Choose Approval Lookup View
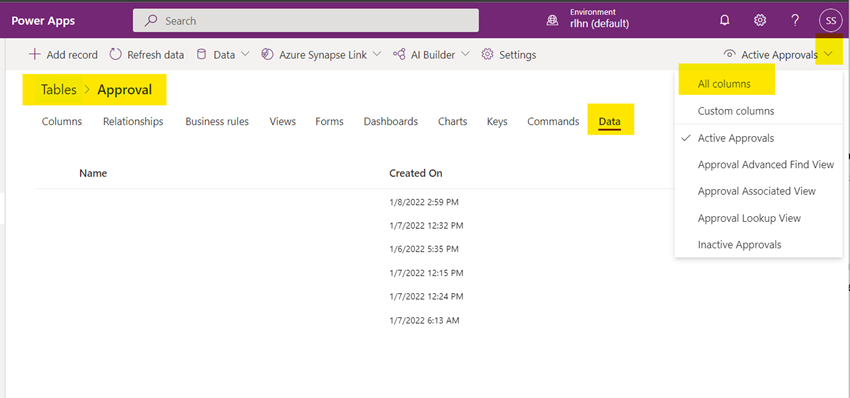850x398 pixels. pos(749,218)
